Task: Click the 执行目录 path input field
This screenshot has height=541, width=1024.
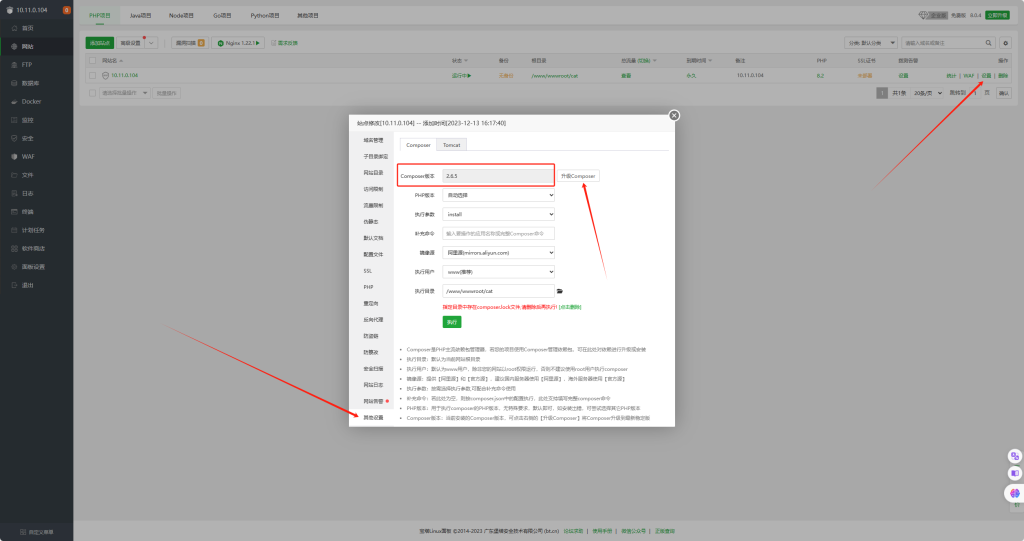Action: [498, 291]
